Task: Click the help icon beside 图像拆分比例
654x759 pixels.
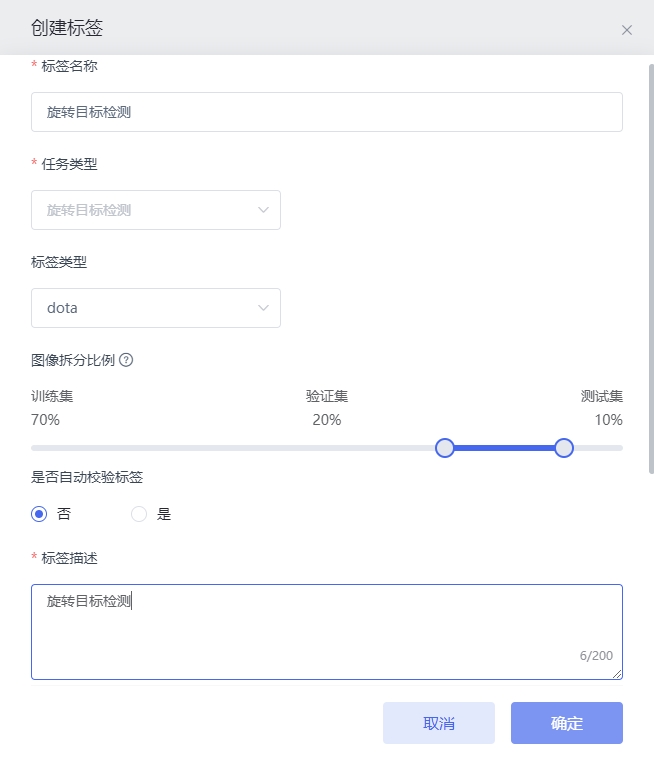Action: click(x=126, y=360)
